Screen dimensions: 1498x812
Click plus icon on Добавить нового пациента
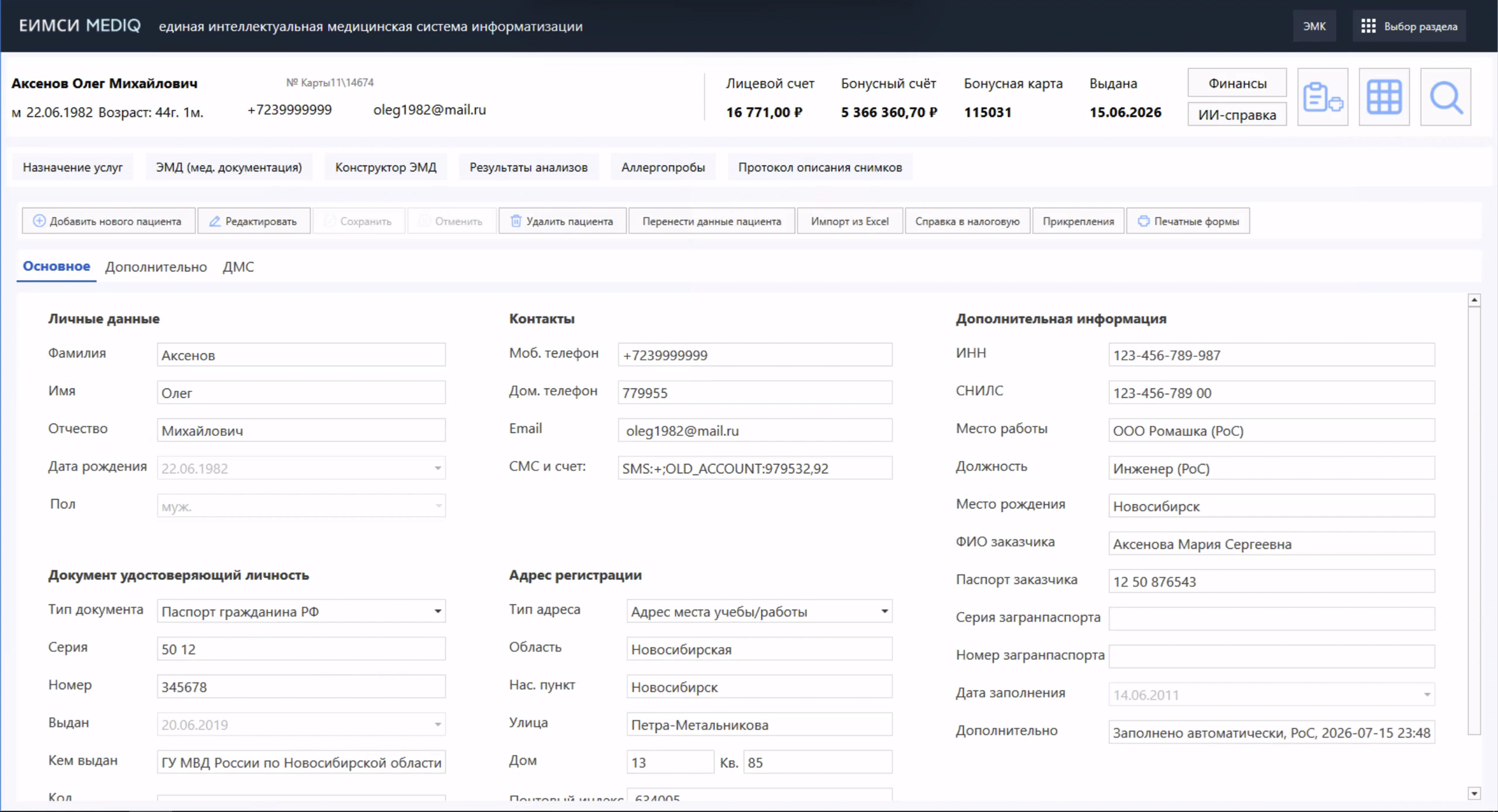[39, 221]
